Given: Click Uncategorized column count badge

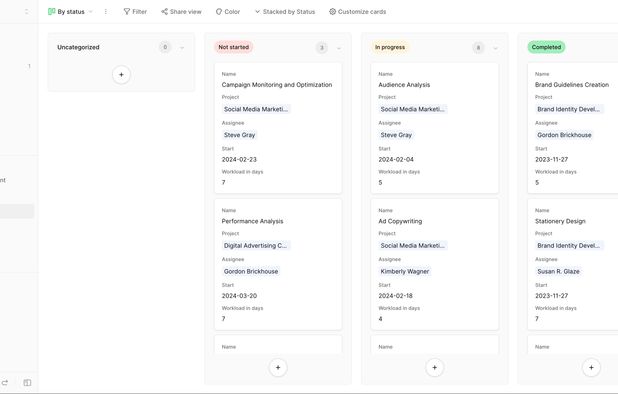Looking at the screenshot, I should coord(165,47).
